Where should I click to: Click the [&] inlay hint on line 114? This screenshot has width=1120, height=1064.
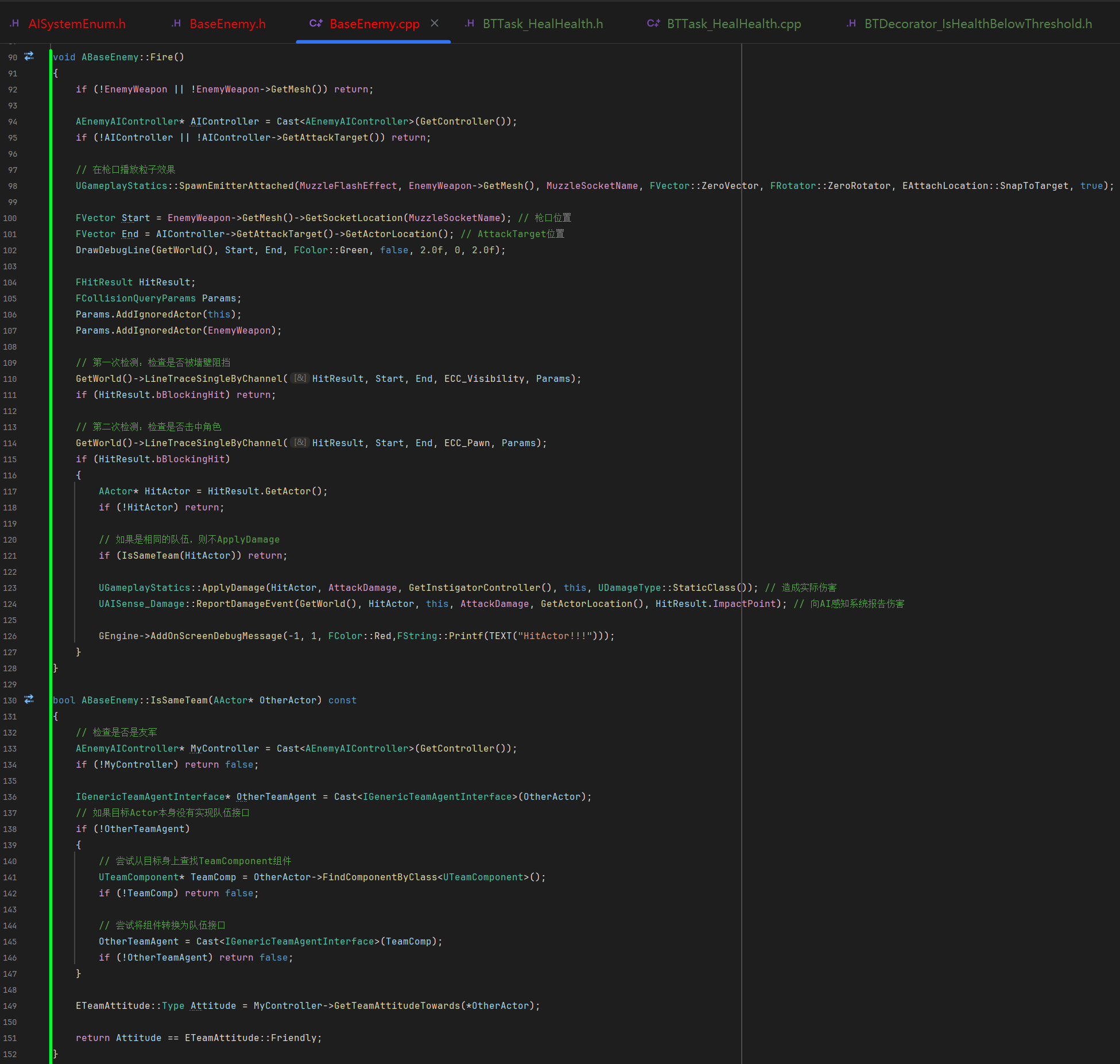pyautogui.click(x=300, y=442)
